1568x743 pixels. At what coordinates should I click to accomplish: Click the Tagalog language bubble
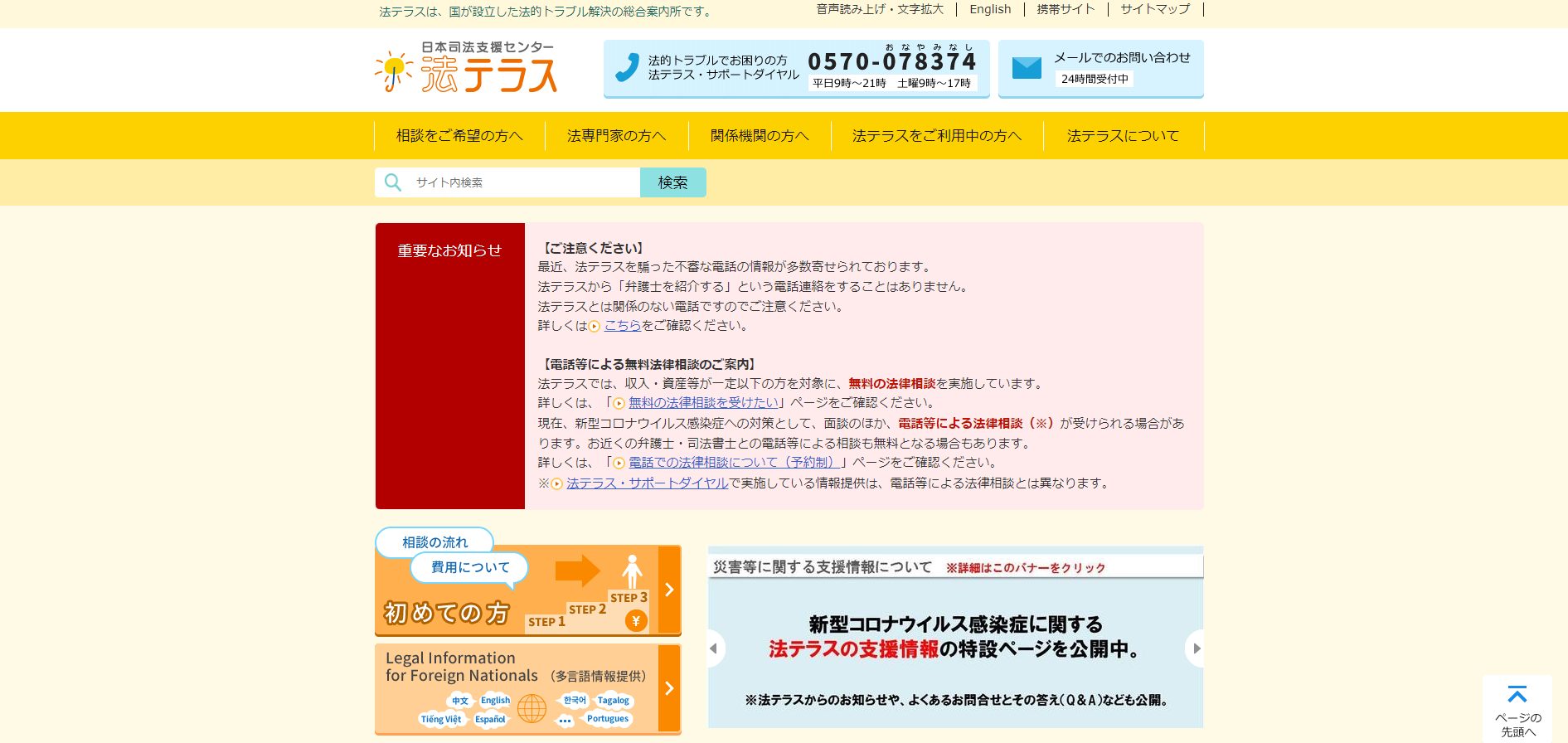coord(613,701)
